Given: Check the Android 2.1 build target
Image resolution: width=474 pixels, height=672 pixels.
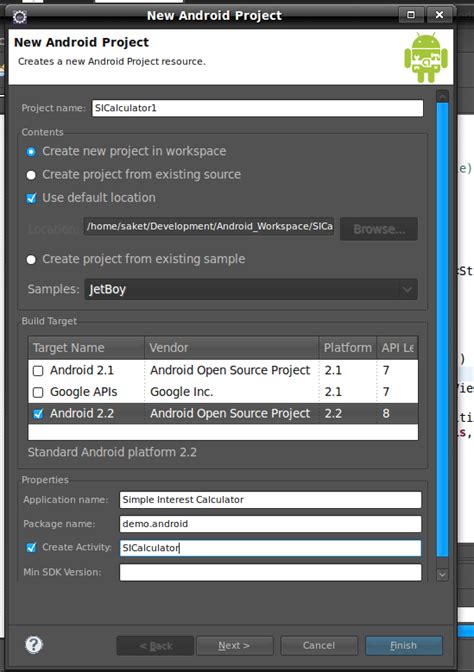Looking at the screenshot, I should pos(38,371).
